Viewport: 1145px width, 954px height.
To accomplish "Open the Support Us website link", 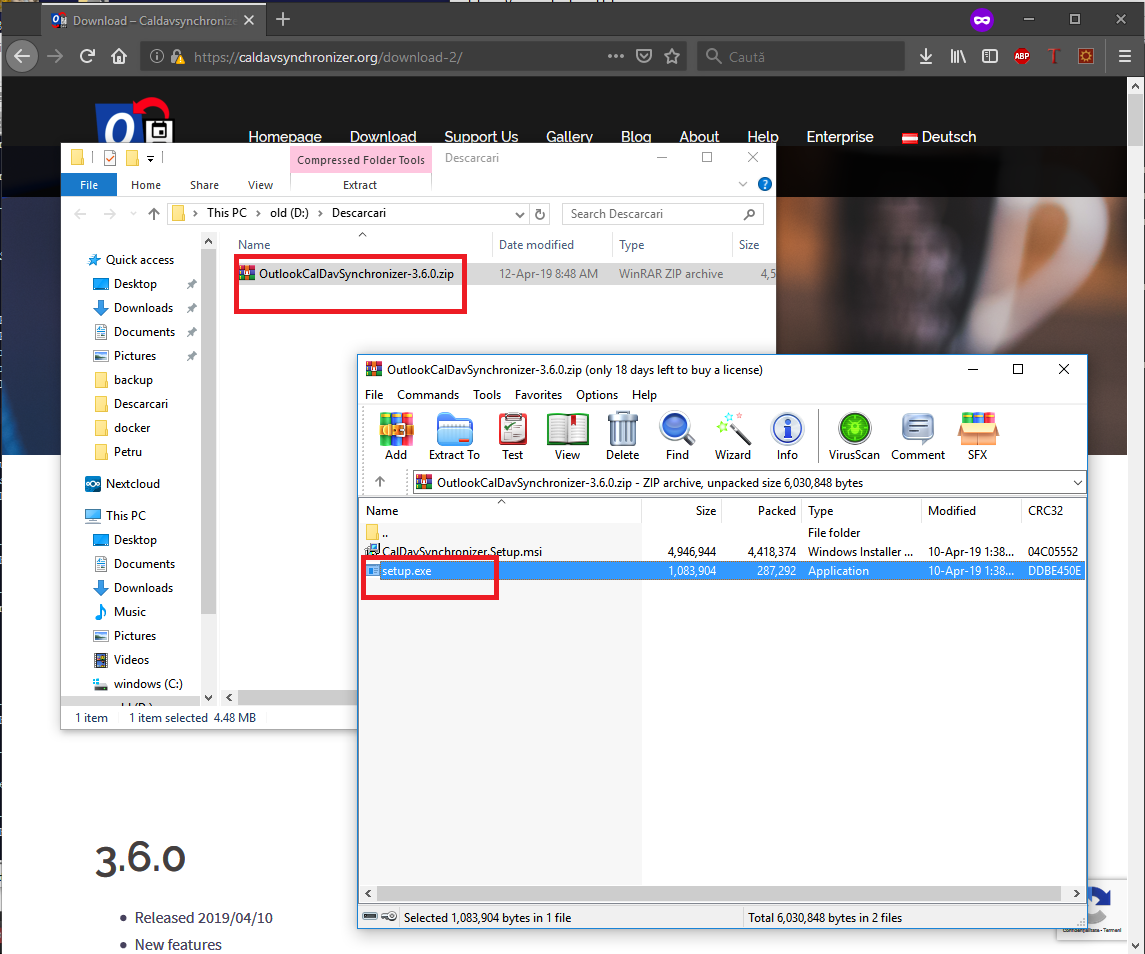I will (x=481, y=137).
